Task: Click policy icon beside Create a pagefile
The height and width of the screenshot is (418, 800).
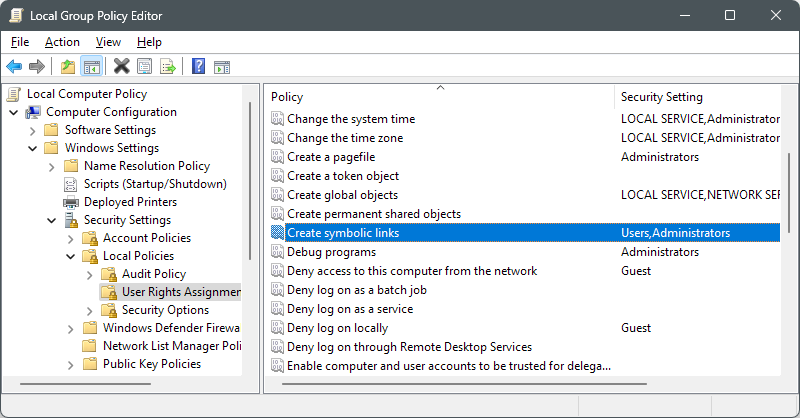Action: [x=277, y=157]
